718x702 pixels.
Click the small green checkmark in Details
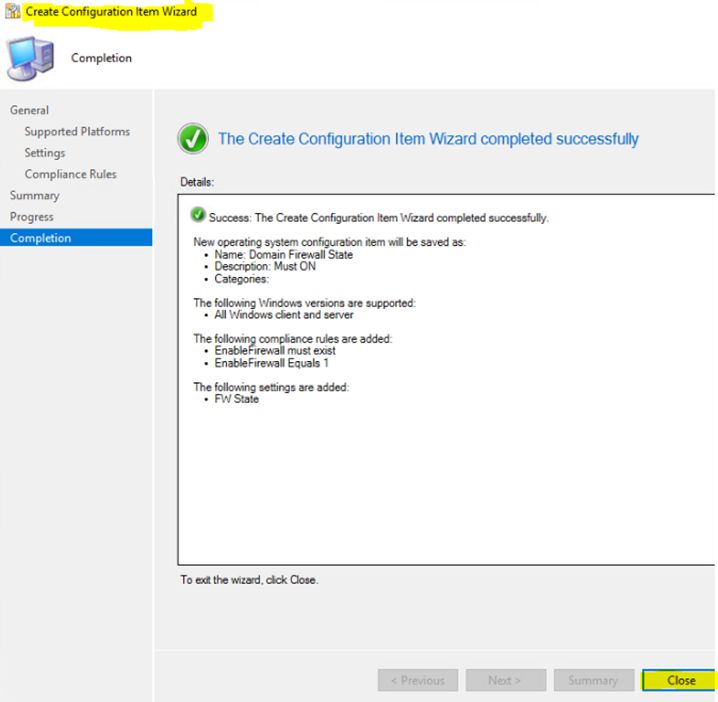pos(198,214)
